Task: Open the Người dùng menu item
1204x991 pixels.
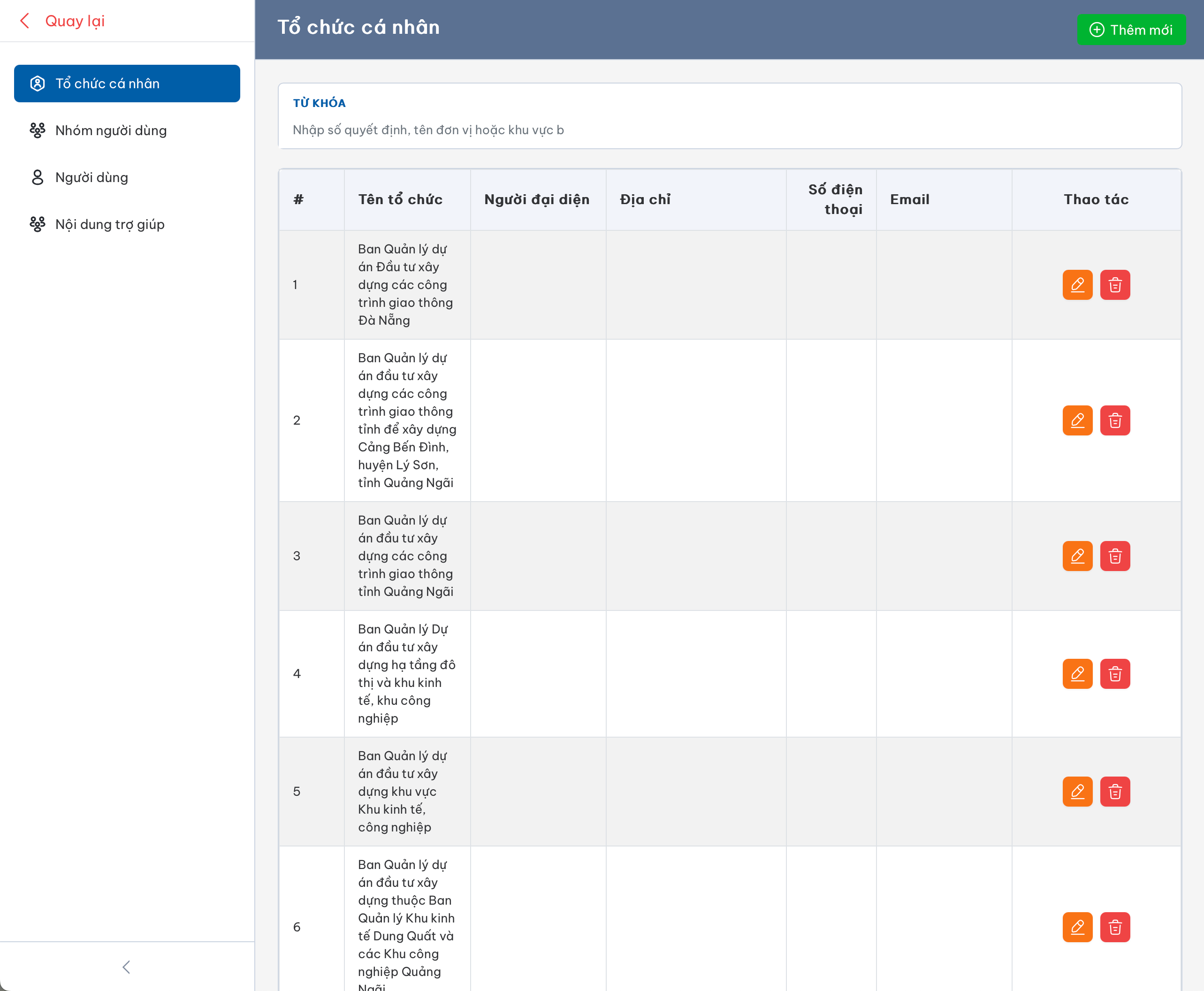Action: [x=91, y=177]
